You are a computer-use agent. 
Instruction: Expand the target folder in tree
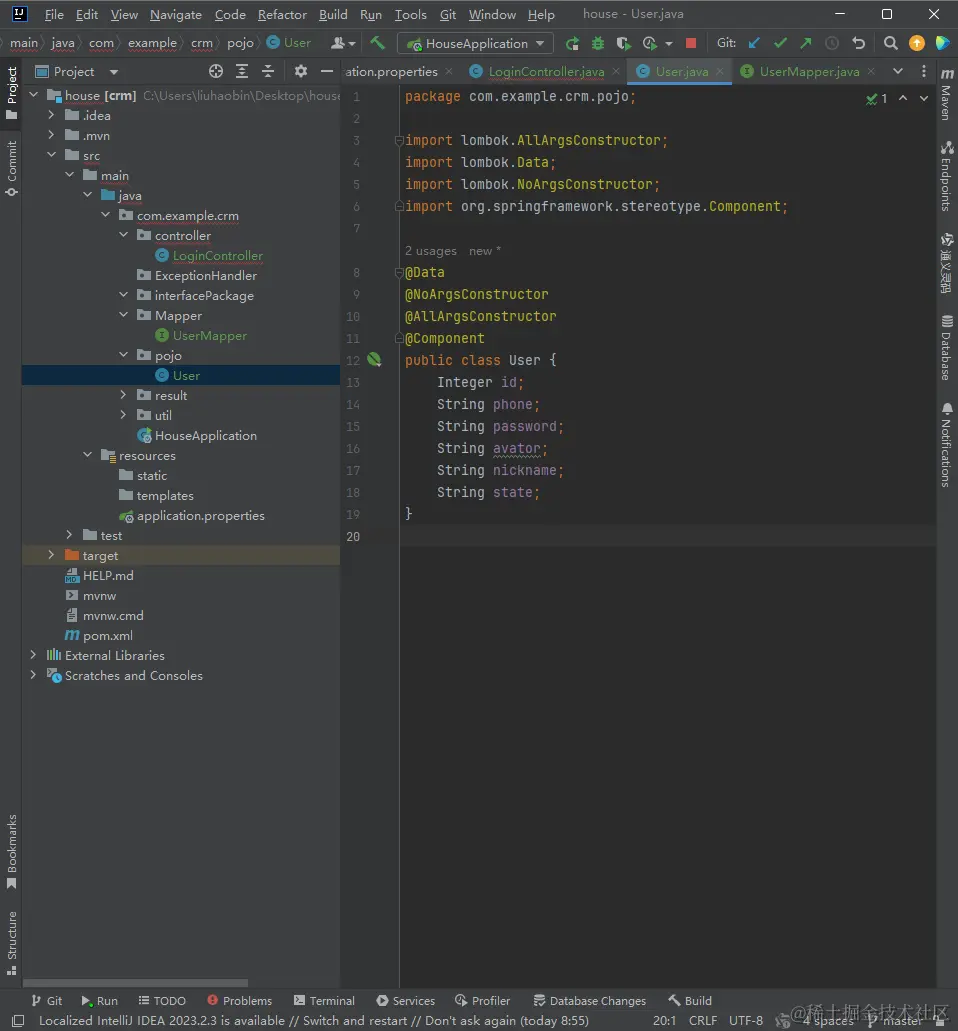point(51,555)
